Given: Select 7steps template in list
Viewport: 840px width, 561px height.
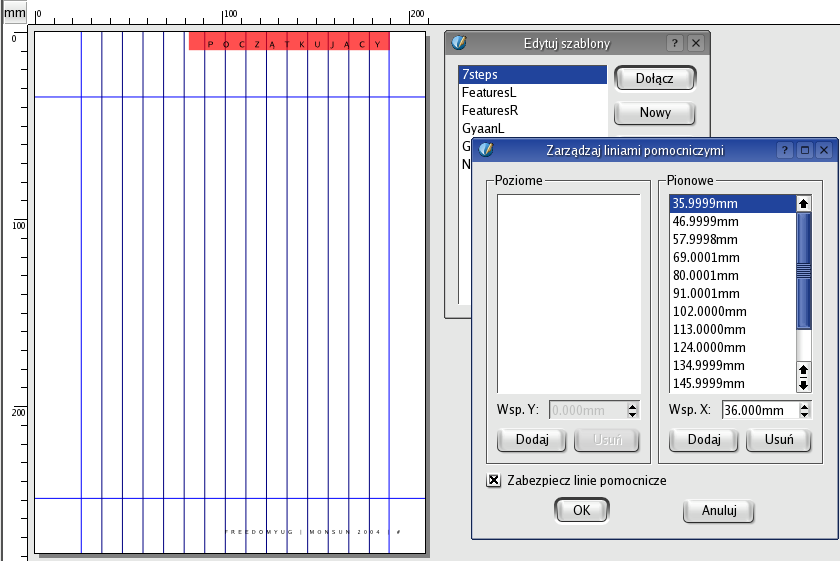Looking at the screenshot, I should 532,75.
